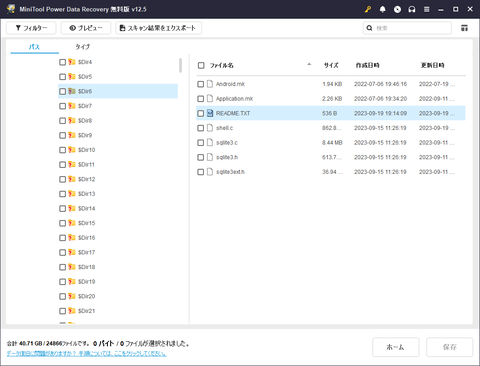
Task: Open the hamburger menu icon
Action: coord(427,9)
